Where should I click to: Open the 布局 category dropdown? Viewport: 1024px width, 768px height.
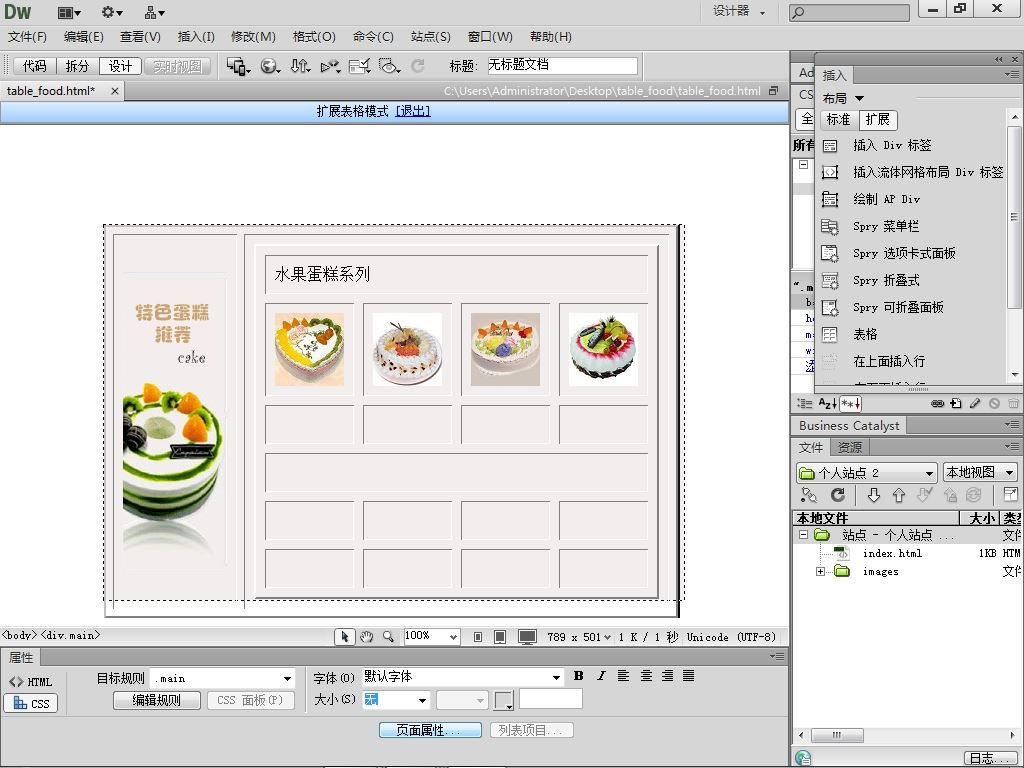[x=844, y=99]
